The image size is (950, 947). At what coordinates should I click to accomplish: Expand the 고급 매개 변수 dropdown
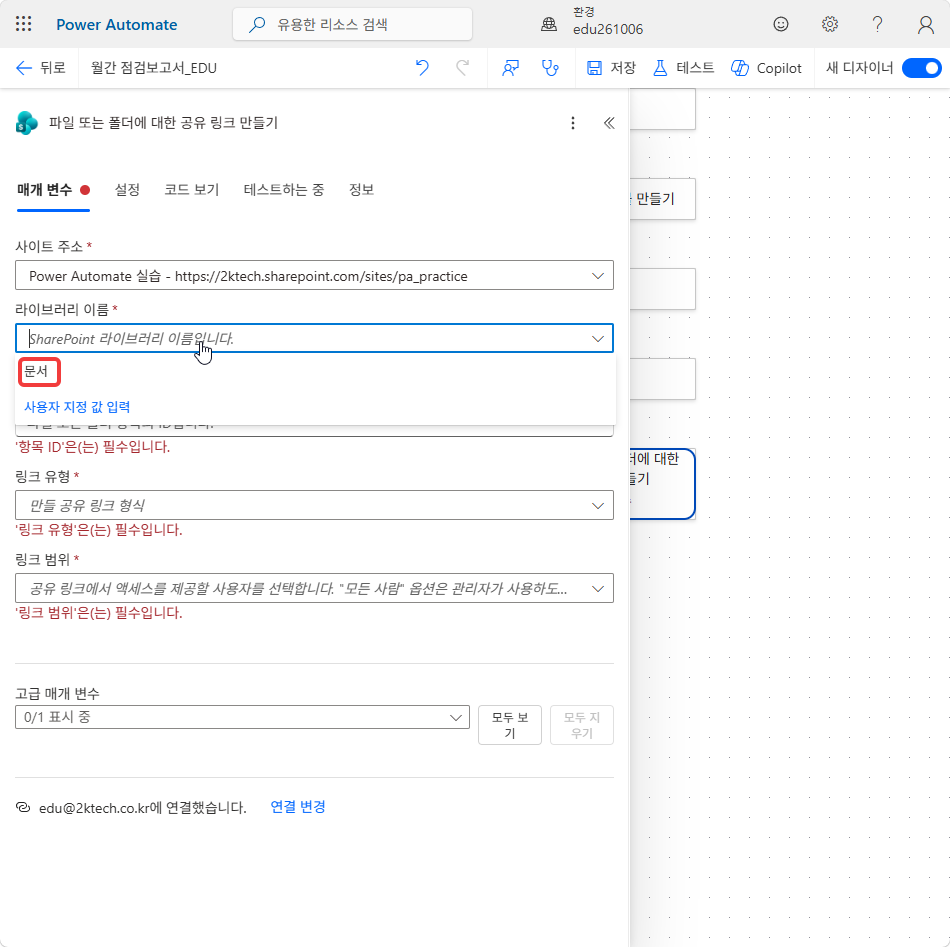tap(242, 717)
